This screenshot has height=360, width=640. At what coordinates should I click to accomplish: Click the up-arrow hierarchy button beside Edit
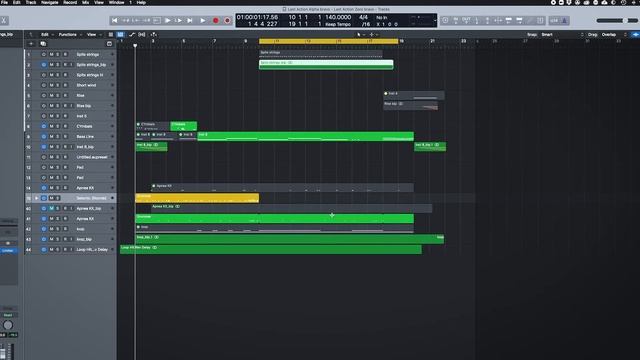coord(31,35)
